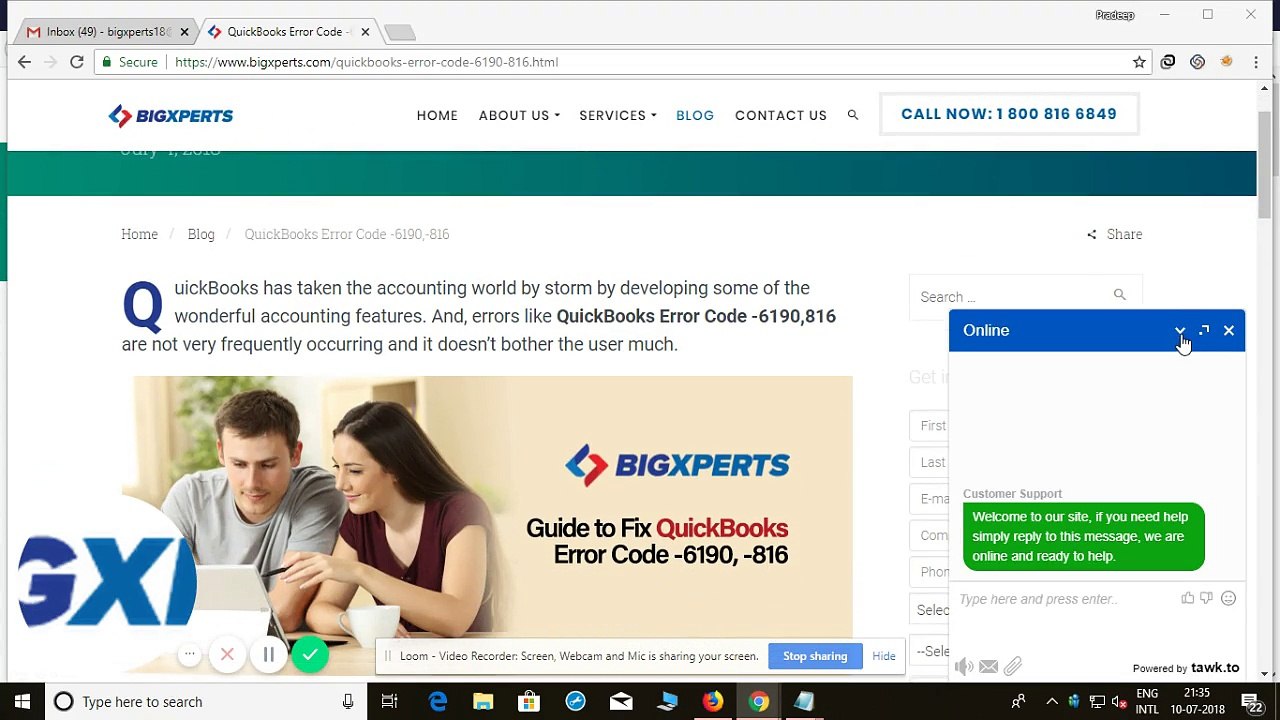Open the --Select dropdown in form
This screenshot has height=720, width=1280.
pos(932,651)
